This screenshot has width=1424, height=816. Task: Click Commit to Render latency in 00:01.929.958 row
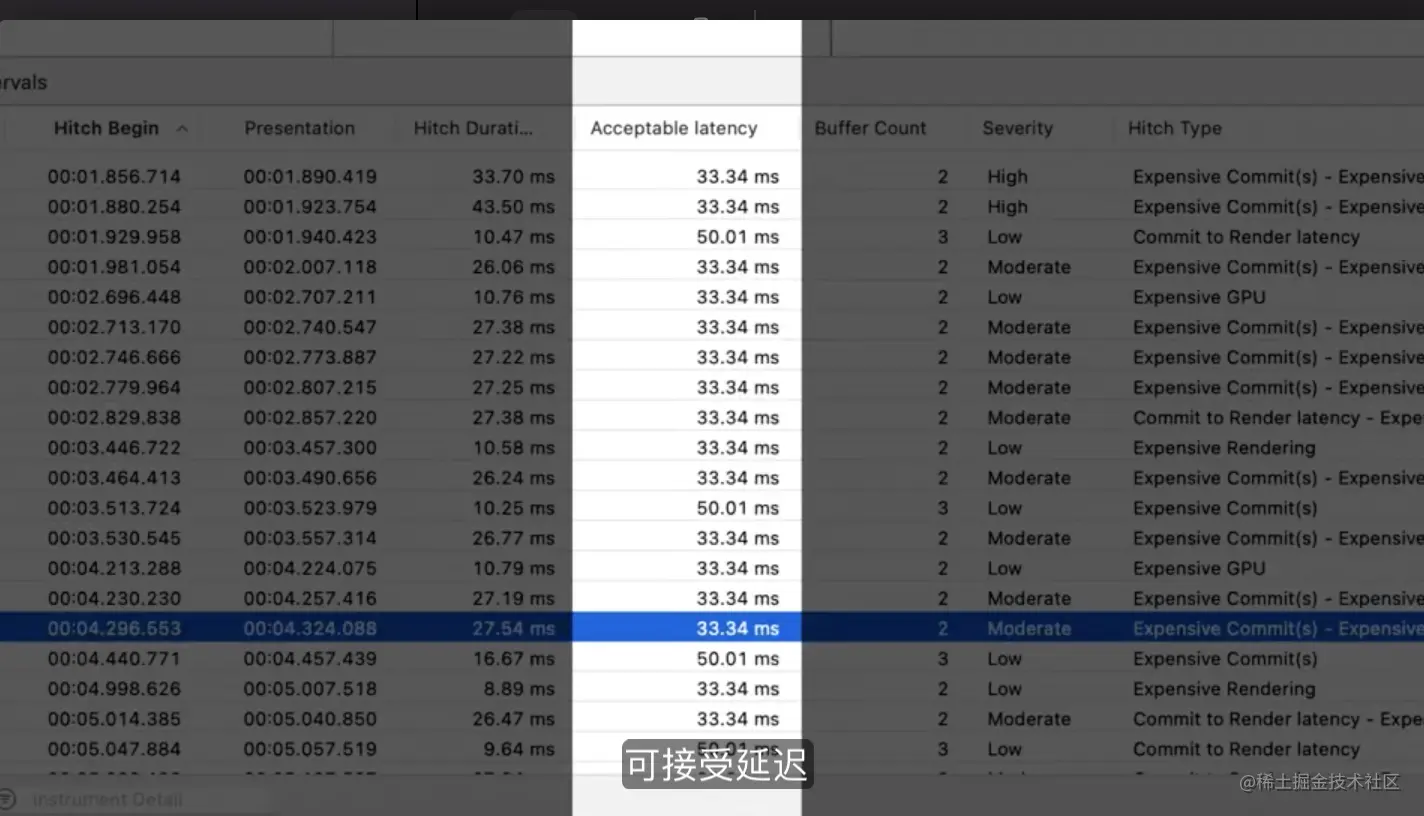[1246, 237]
